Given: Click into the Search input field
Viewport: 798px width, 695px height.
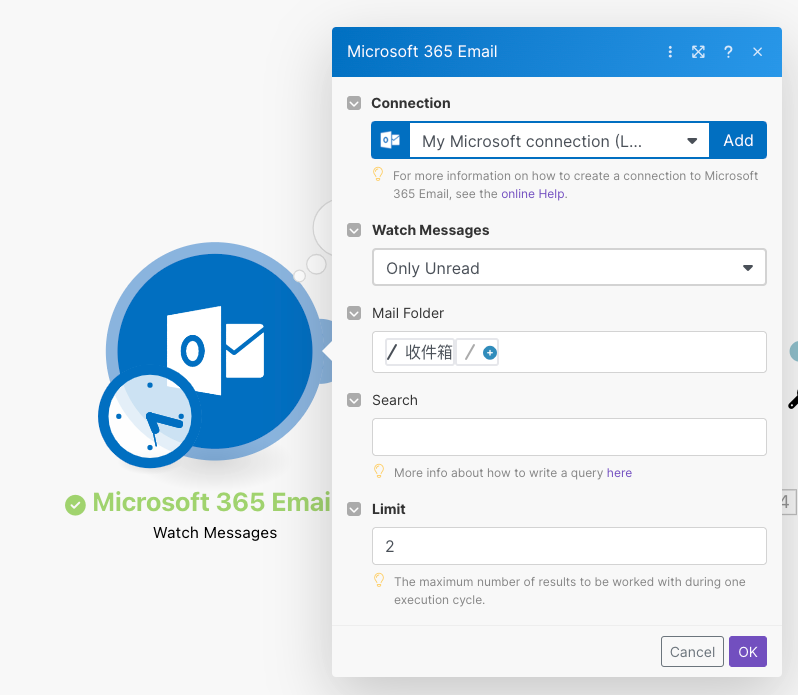Looking at the screenshot, I should click(x=569, y=437).
